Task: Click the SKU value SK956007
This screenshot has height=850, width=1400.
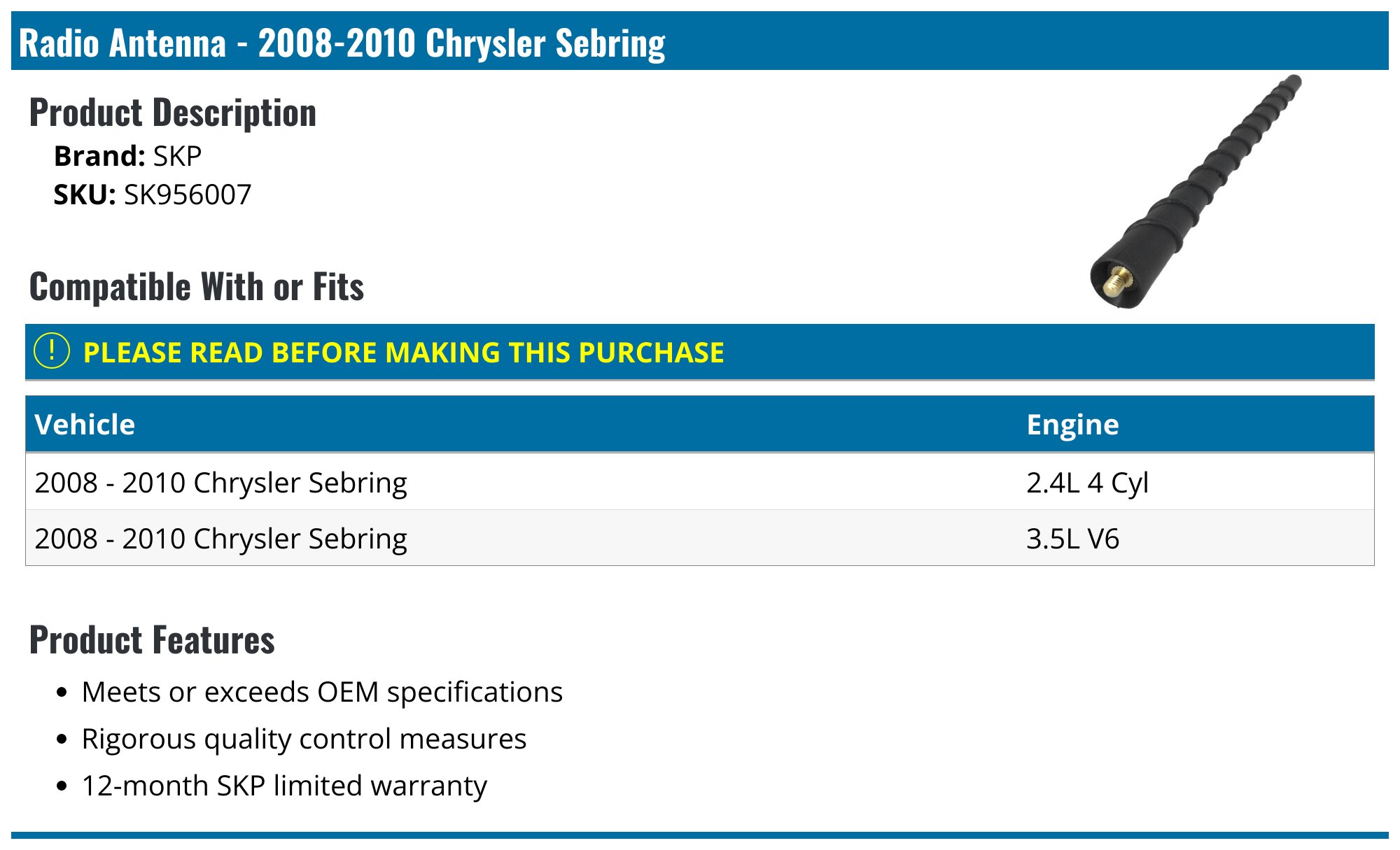Action: pos(188,194)
